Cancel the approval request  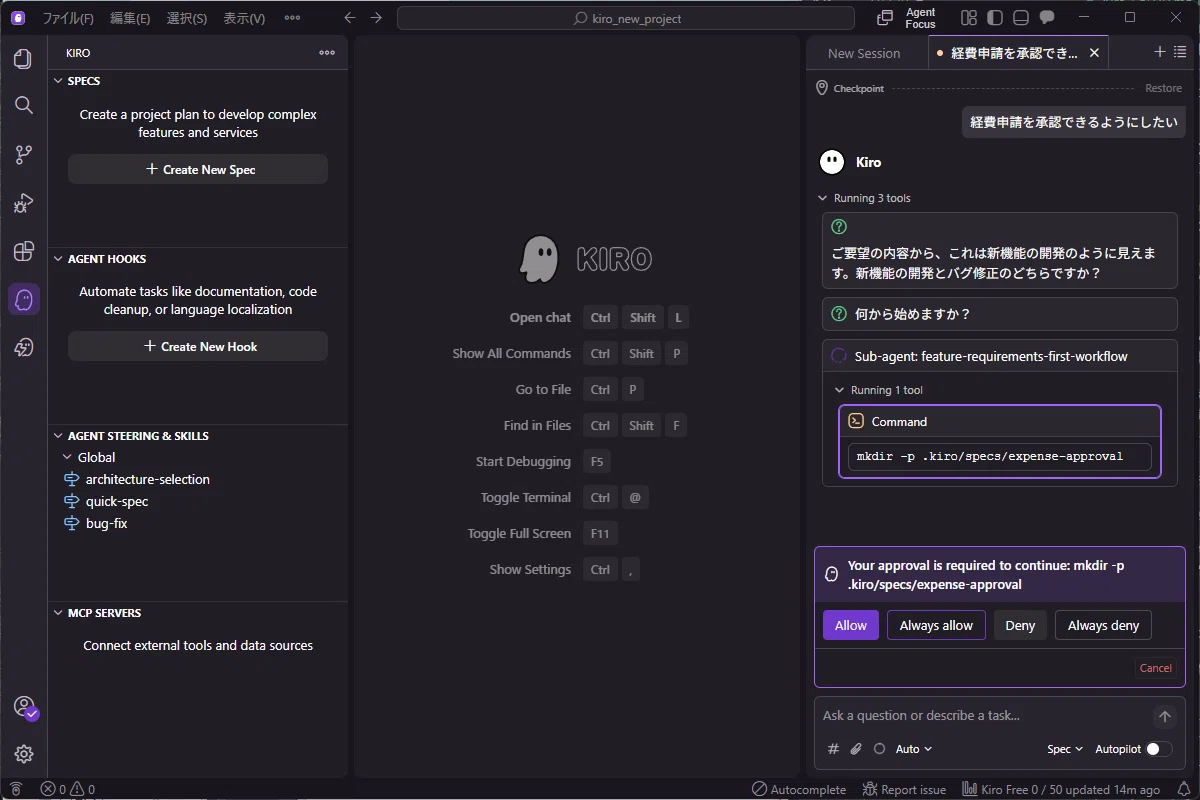click(1155, 668)
